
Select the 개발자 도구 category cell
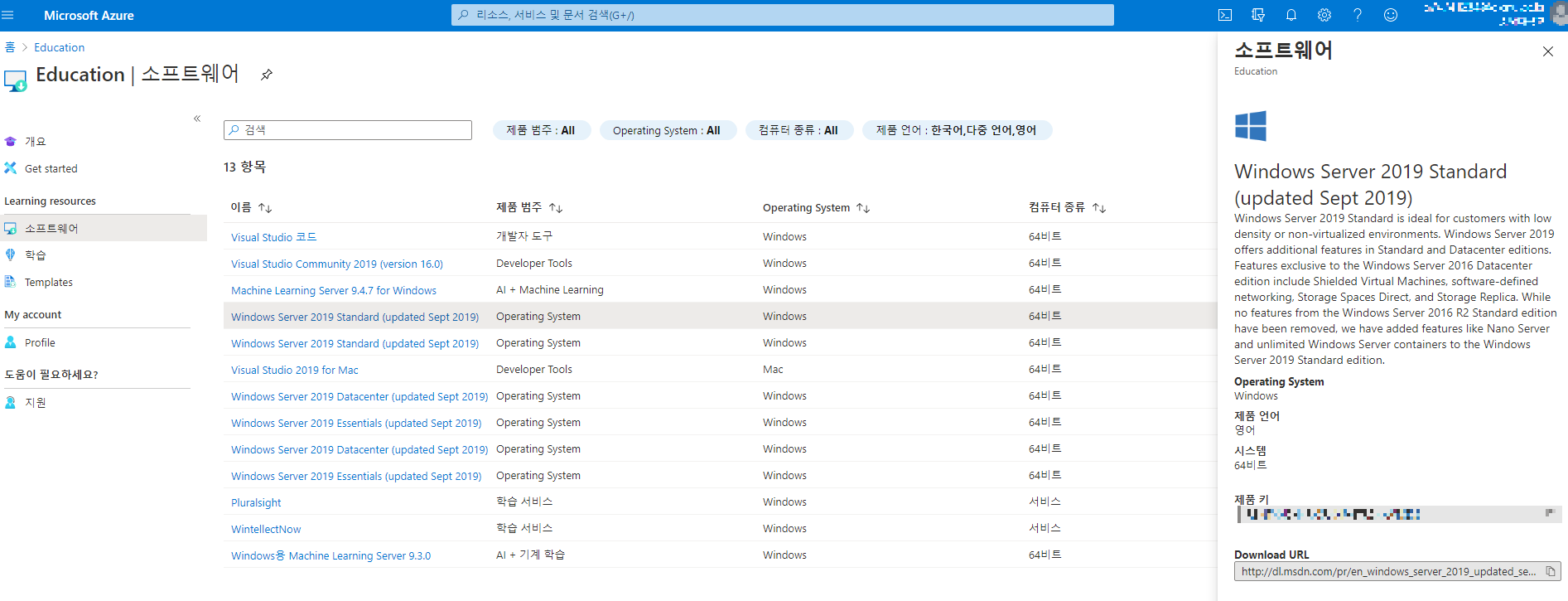524,236
